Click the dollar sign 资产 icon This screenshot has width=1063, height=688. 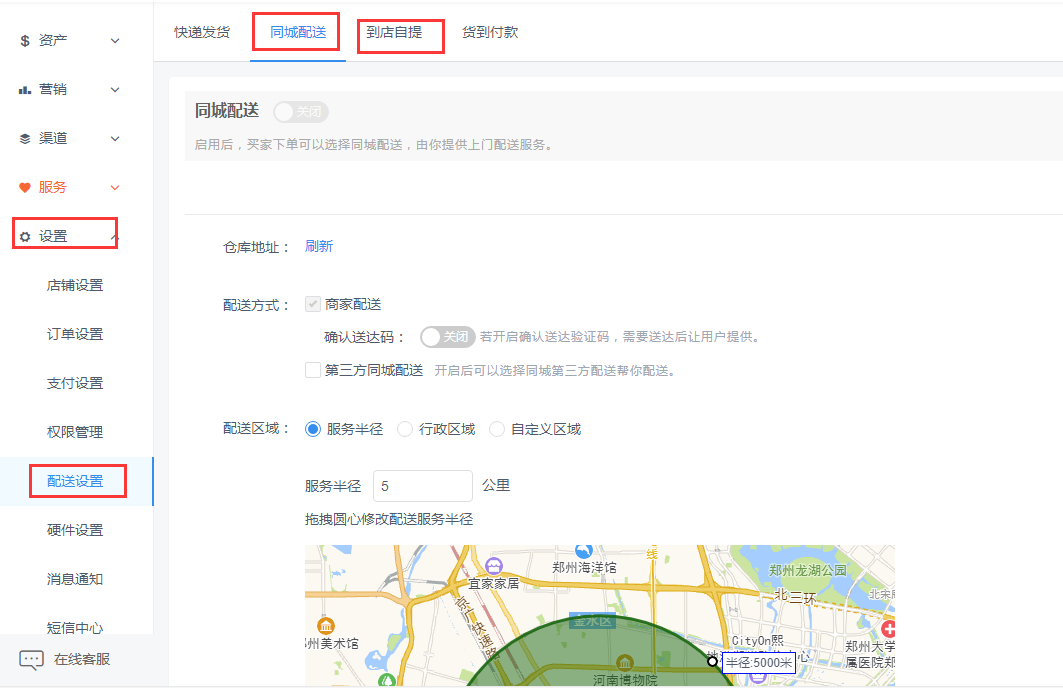point(25,41)
